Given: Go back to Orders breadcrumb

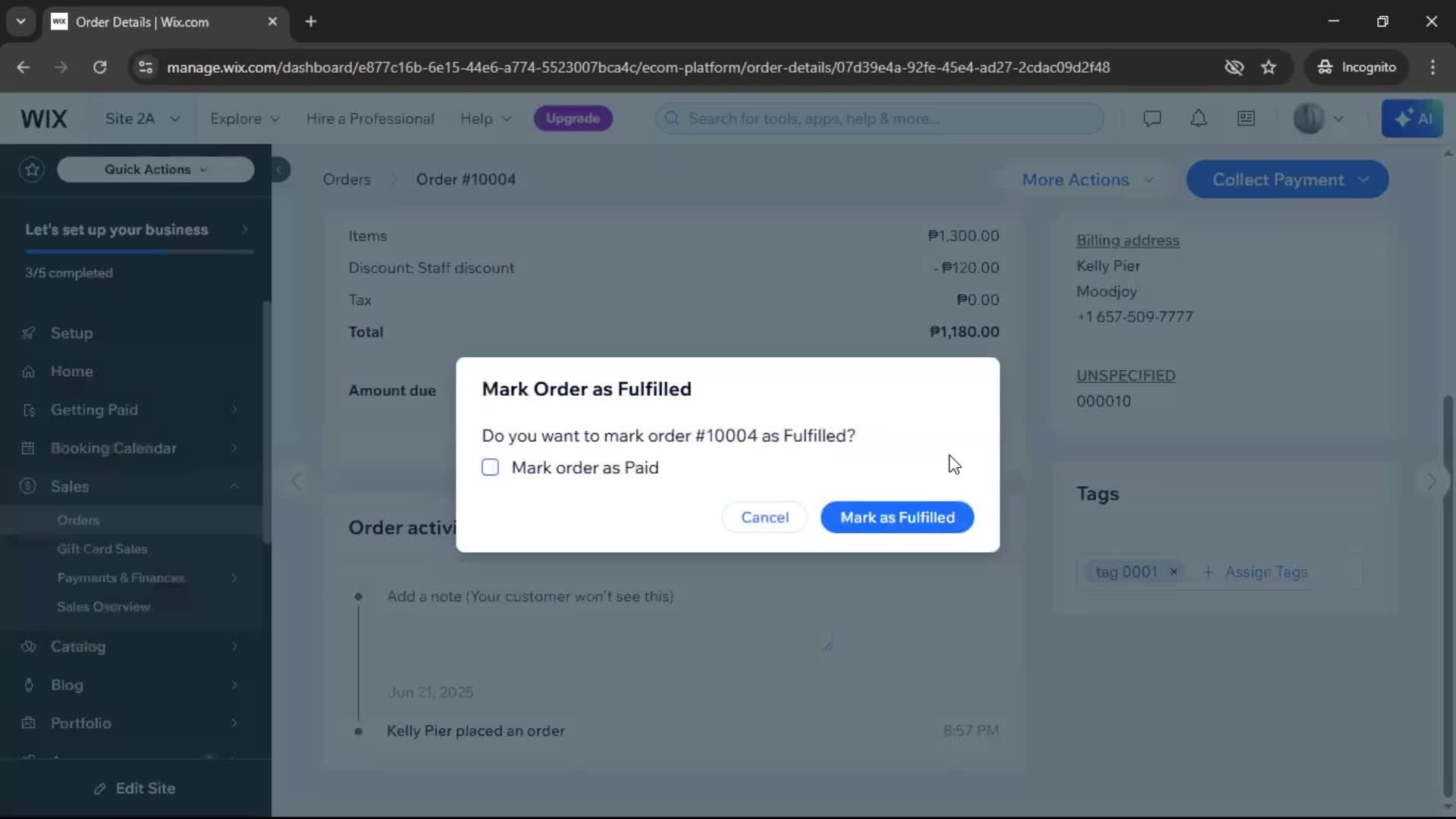Looking at the screenshot, I should pyautogui.click(x=347, y=180).
